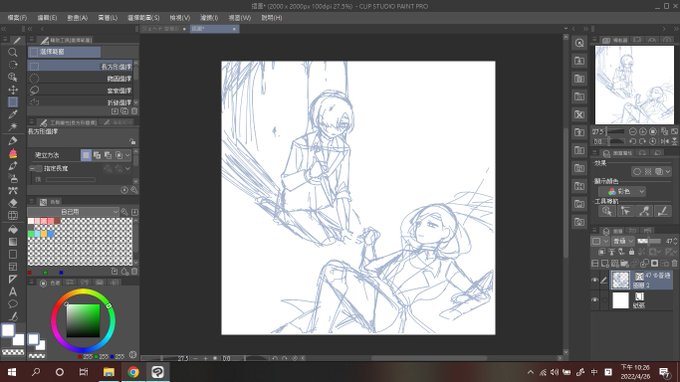Select the Rotate view tool
The width and height of the screenshot is (680, 382).
13,65
